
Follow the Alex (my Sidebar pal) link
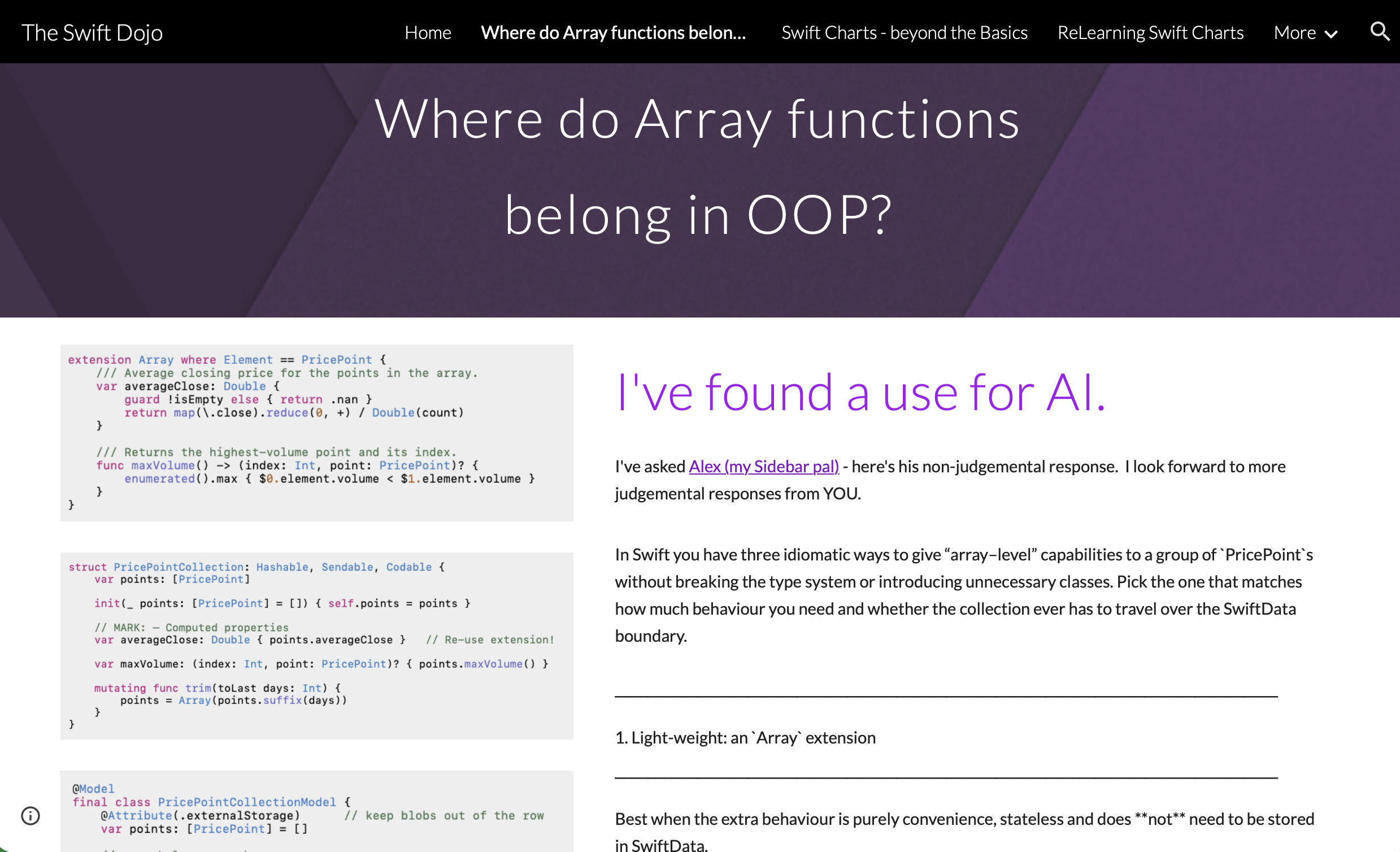[x=764, y=467]
